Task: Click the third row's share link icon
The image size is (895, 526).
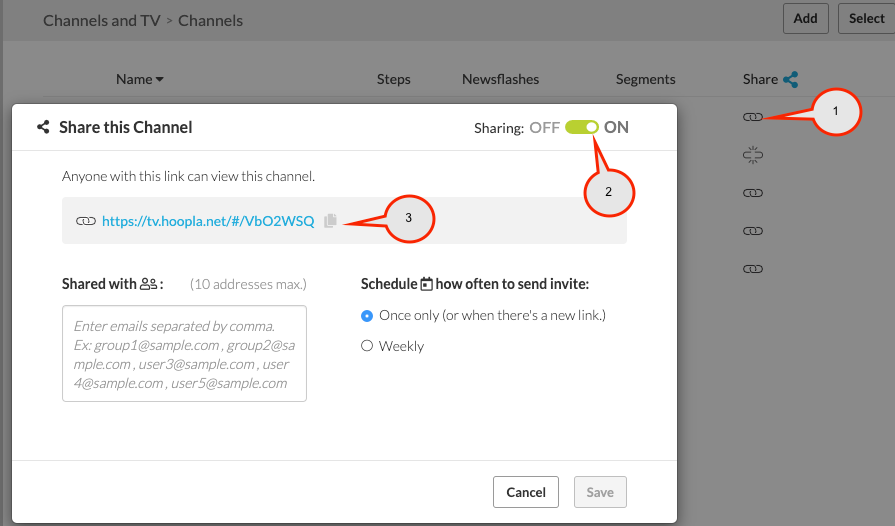Action: pos(753,193)
